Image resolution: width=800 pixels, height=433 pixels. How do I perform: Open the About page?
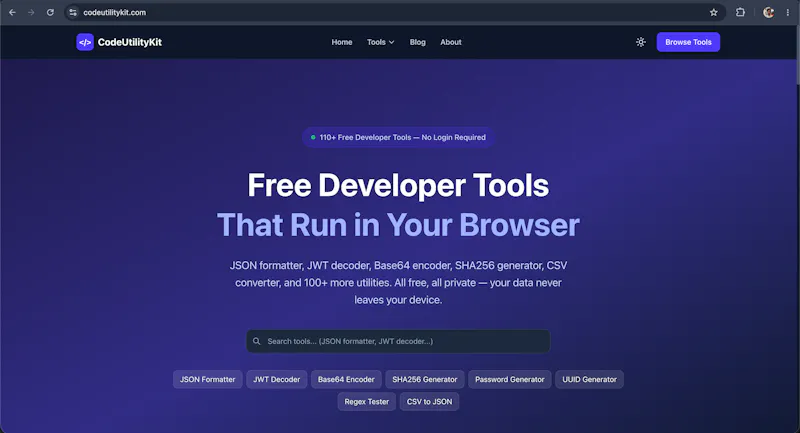tap(451, 42)
